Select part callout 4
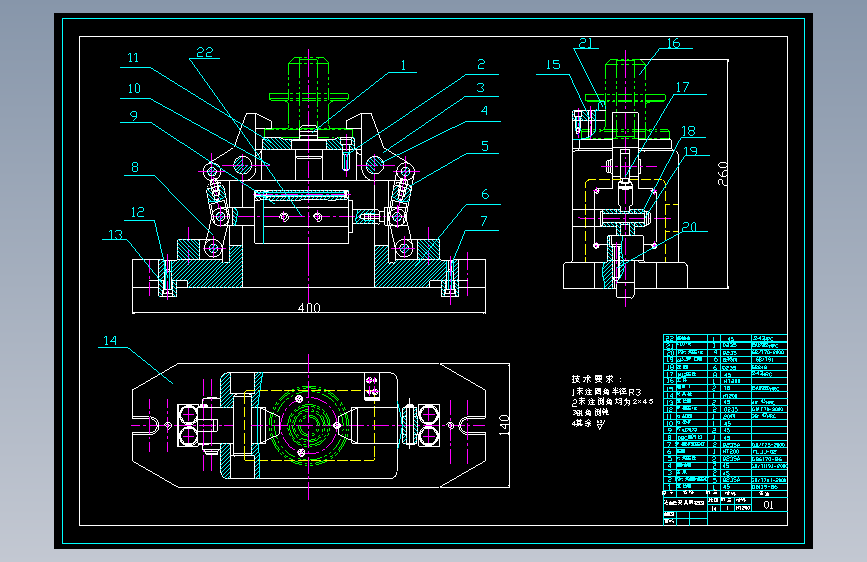 pos(484,111)
